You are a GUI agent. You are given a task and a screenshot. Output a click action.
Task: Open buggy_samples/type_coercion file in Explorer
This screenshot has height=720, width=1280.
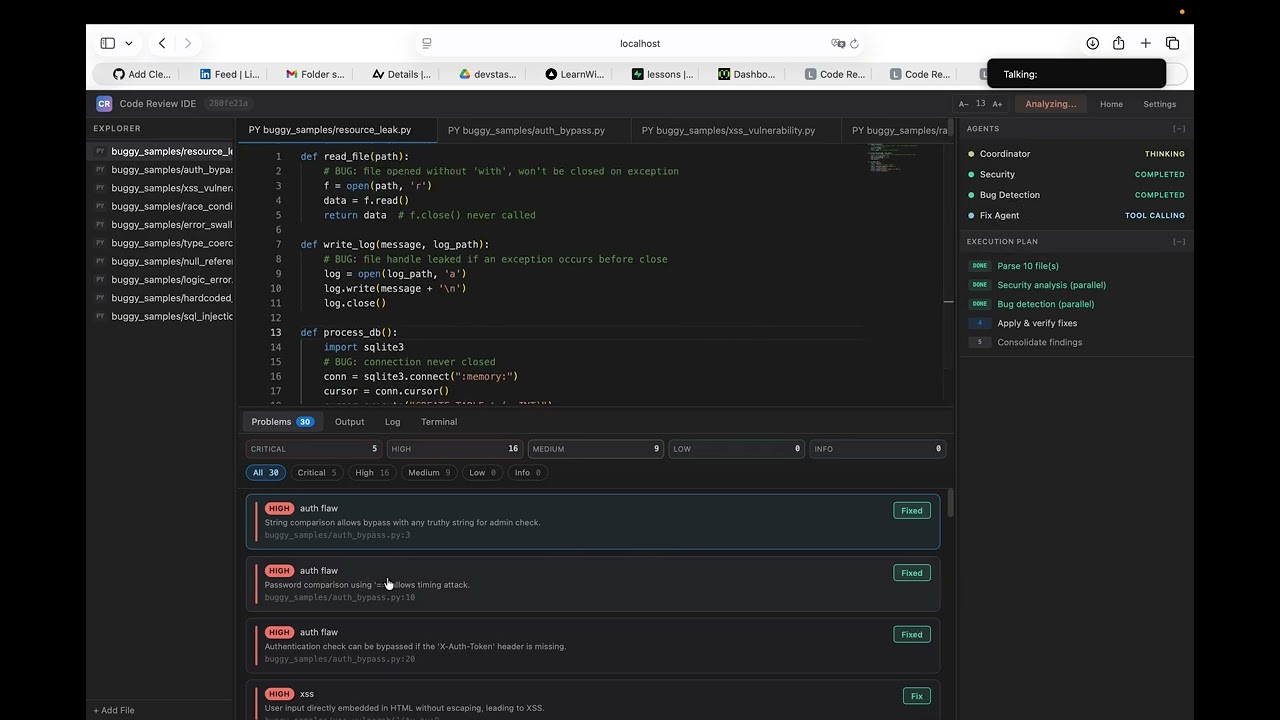pos(161,243)
